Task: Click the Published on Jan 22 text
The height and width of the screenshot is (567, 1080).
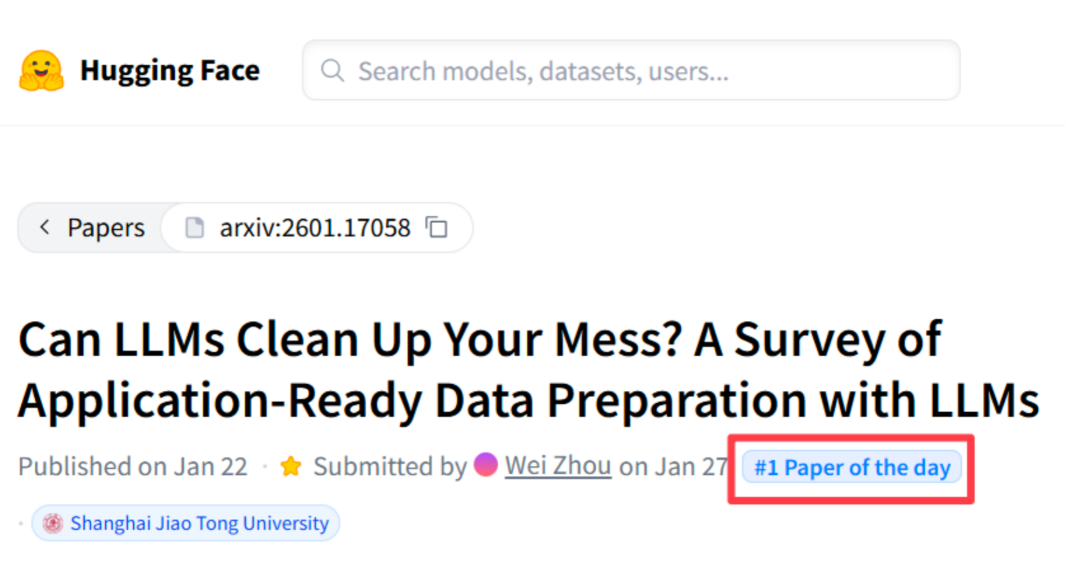Action: (x=132, y=467)
